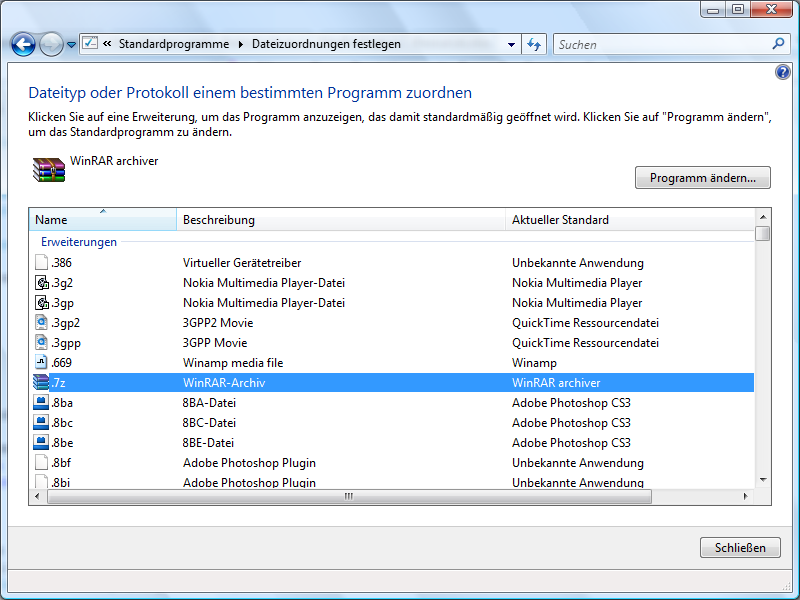
Task: Click 'WinRAR archiver' in the selected row
Action: point(556,383)
